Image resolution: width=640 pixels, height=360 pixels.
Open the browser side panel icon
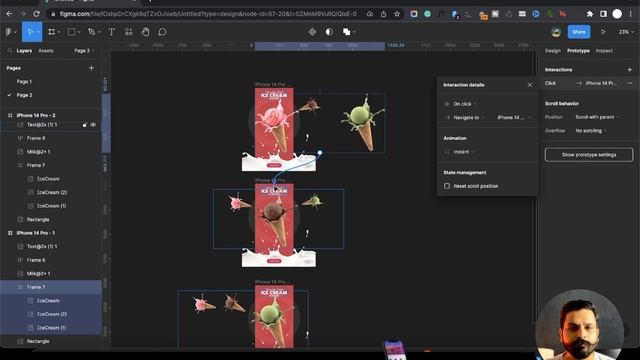(603, 14)
